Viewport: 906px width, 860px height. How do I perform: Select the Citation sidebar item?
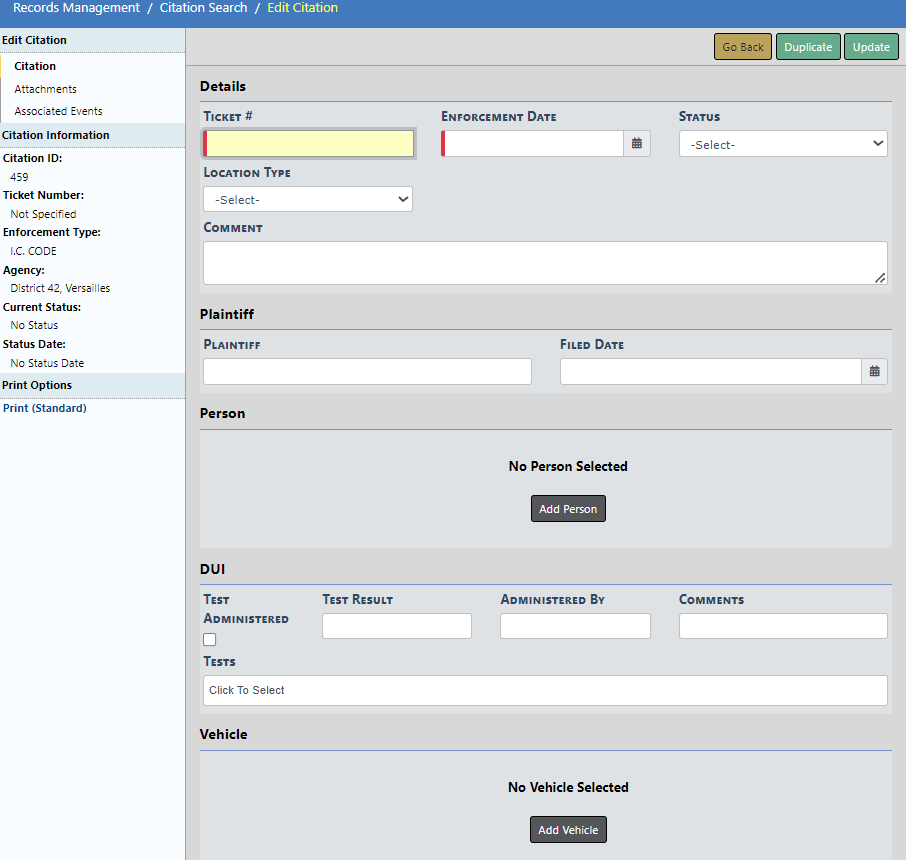click(x=35, y=66)
